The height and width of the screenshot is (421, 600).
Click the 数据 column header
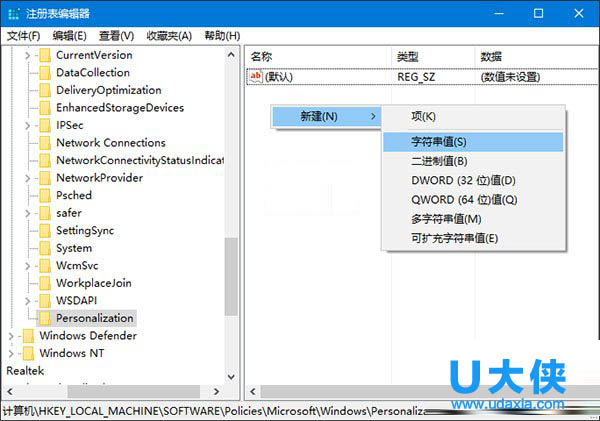[x=536, y=57]
